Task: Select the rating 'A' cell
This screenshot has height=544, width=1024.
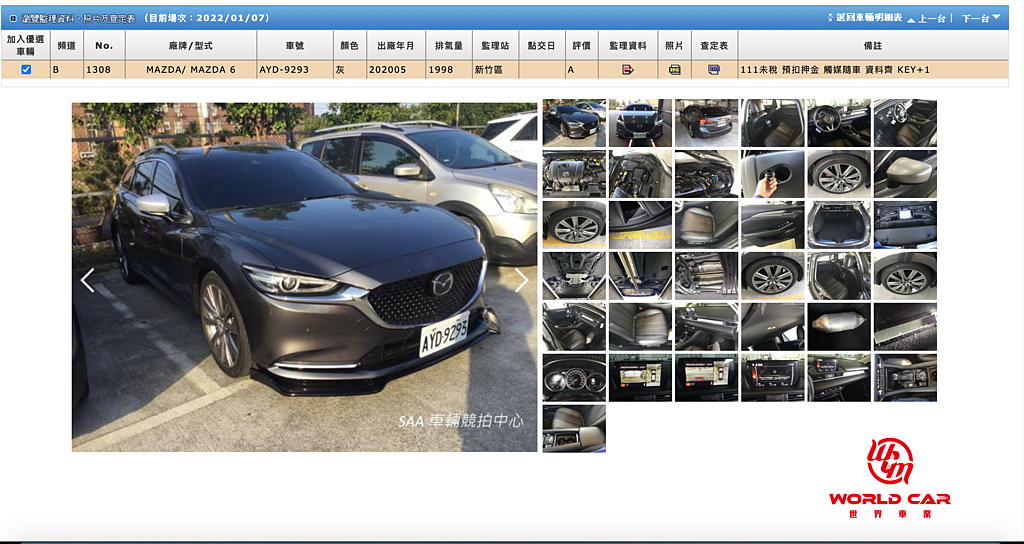Action: point(581,69)
